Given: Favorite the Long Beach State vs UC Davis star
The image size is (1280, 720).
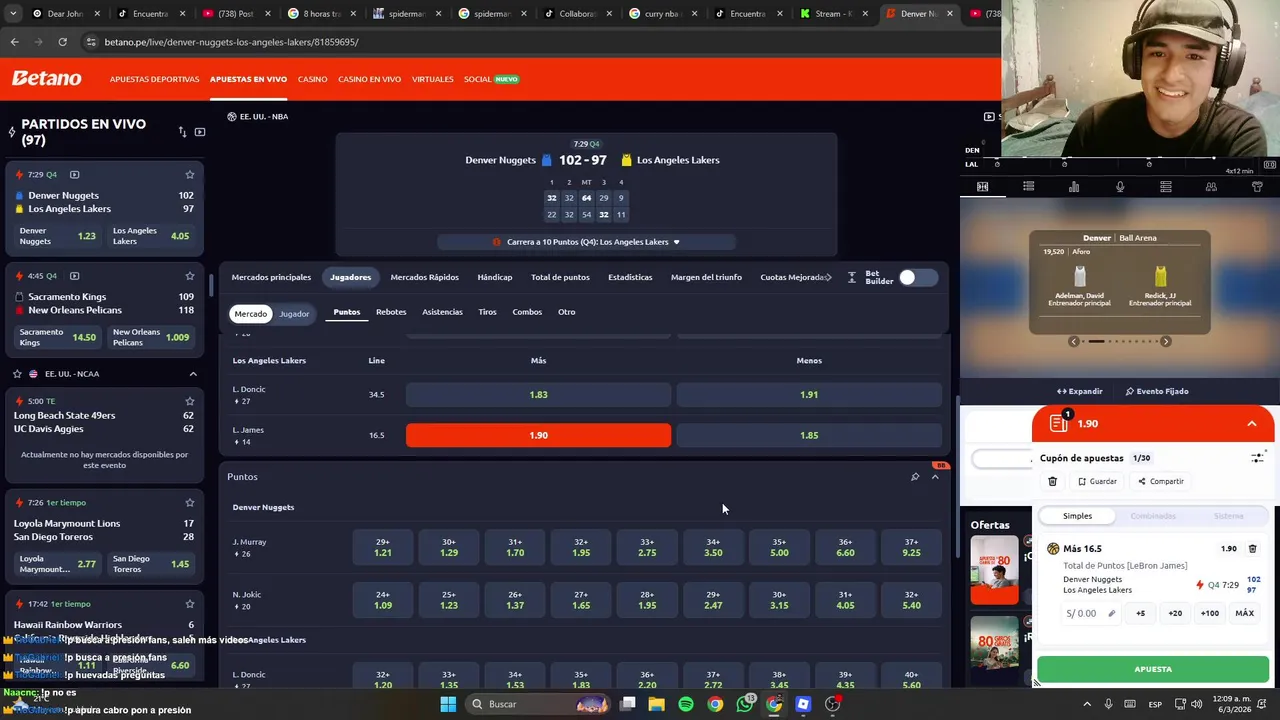Looking at the screenshot, I should coord(189,401).
